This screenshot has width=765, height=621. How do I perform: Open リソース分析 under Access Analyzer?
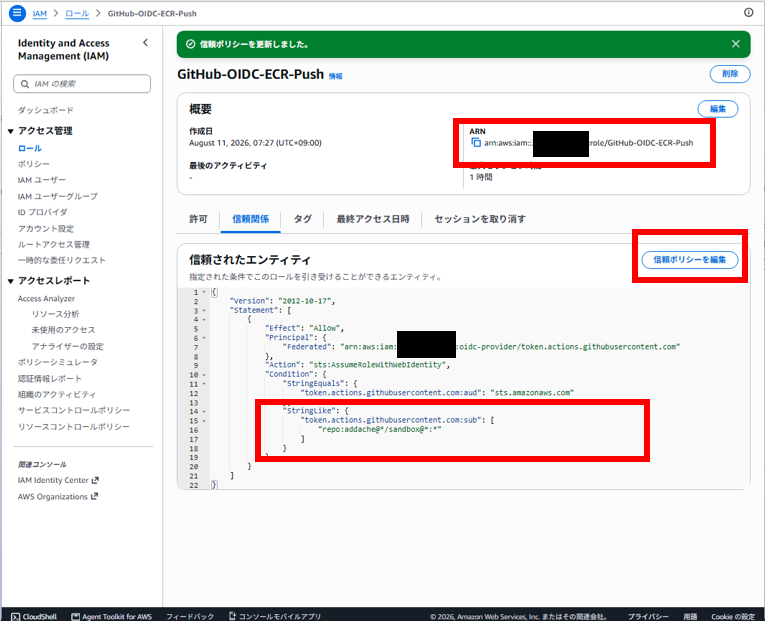[55, 314]
